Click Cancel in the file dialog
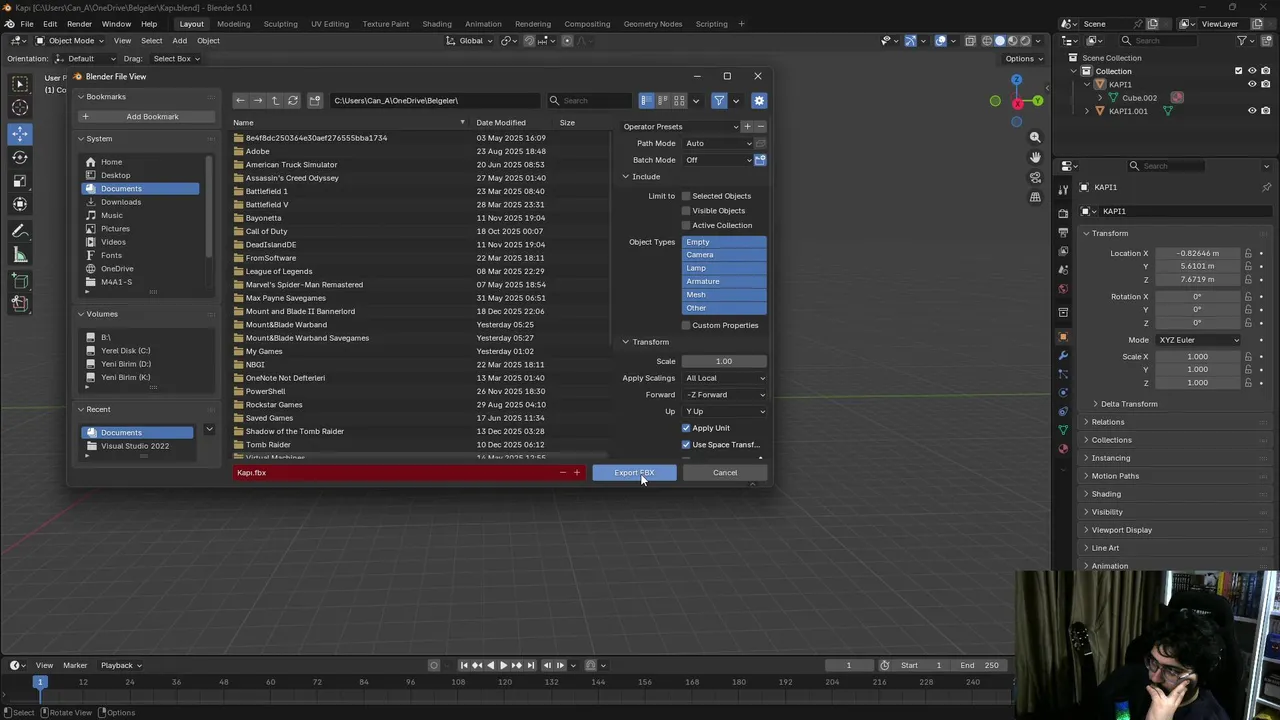This screenshot has height=720, width=1280. pos(725,473)
